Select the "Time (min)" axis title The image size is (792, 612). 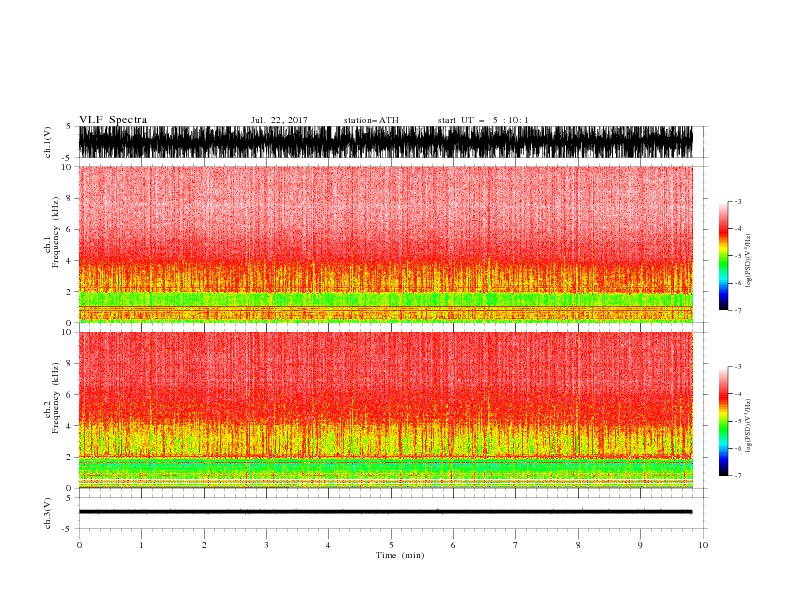coord(400,555)
